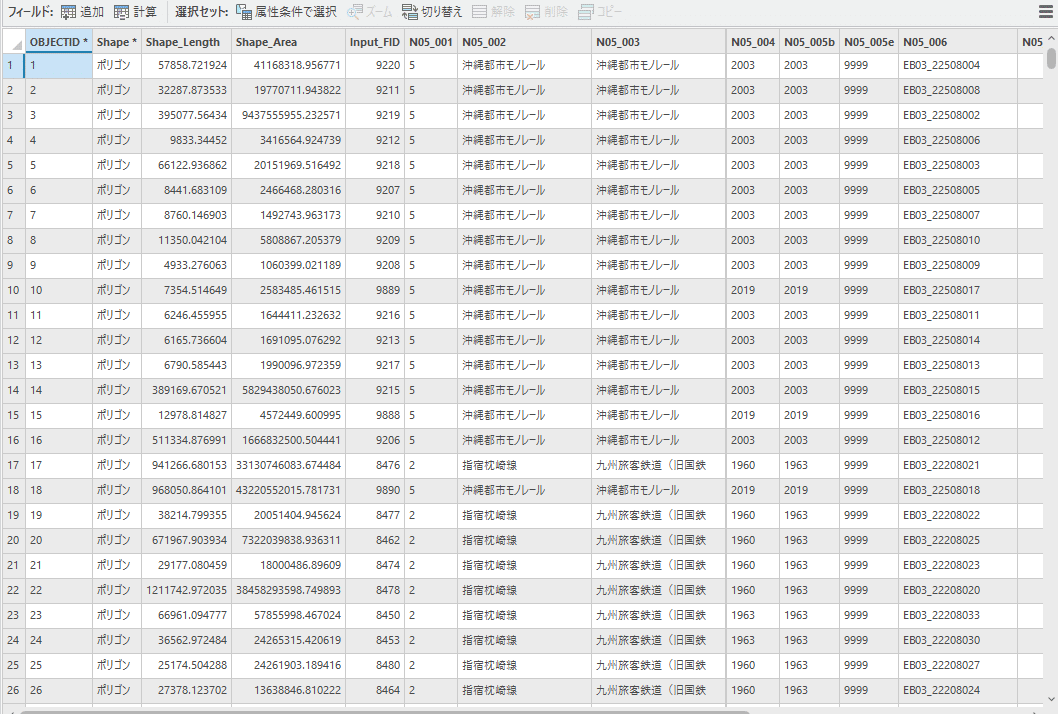Click 切り替え (Switch selection) icon
The height and width of the screenshot is (714, 1058).
coord(410,11)
